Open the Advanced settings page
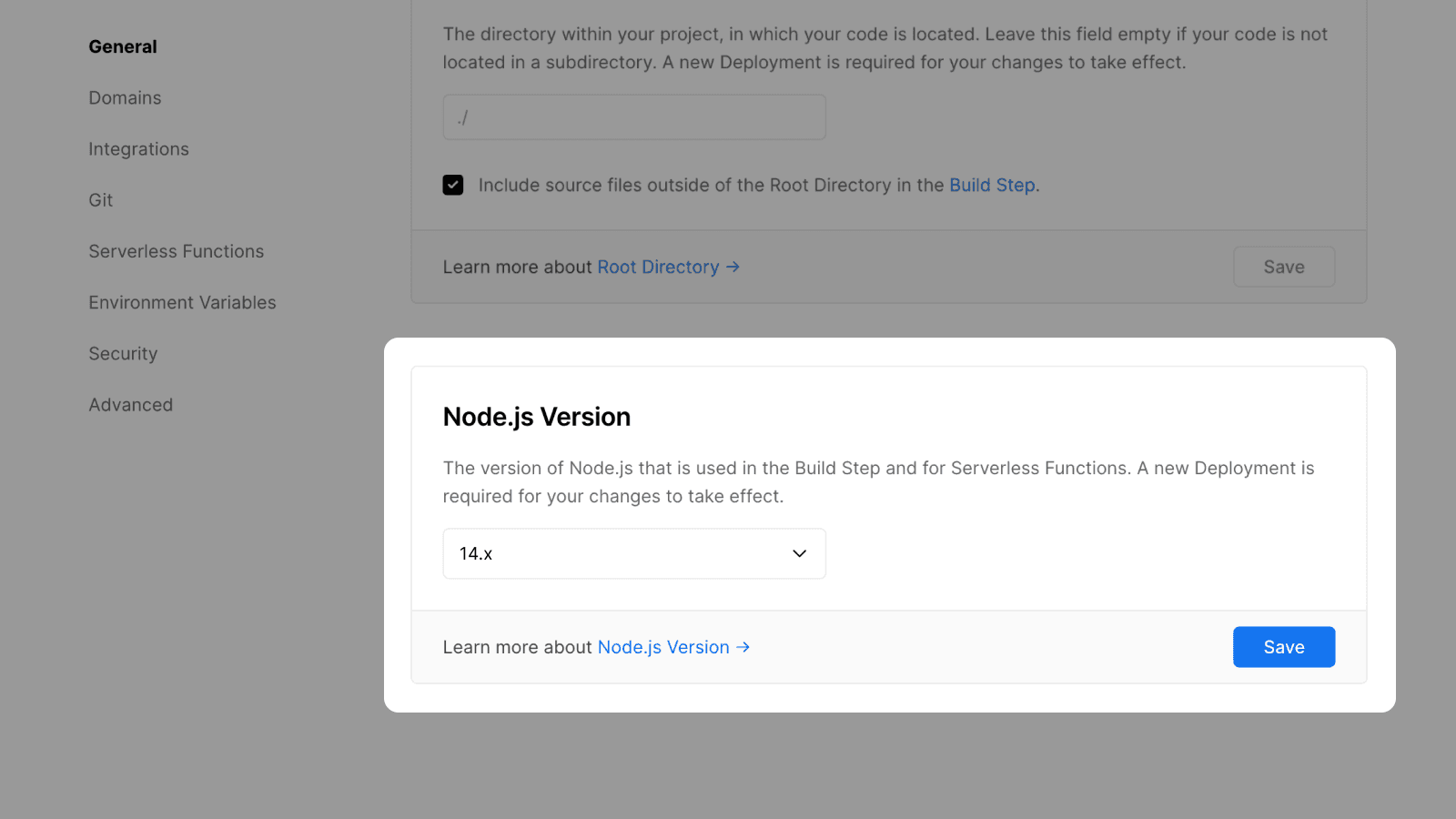Viewport: 1456px width, 819px height. pos(130,404)
